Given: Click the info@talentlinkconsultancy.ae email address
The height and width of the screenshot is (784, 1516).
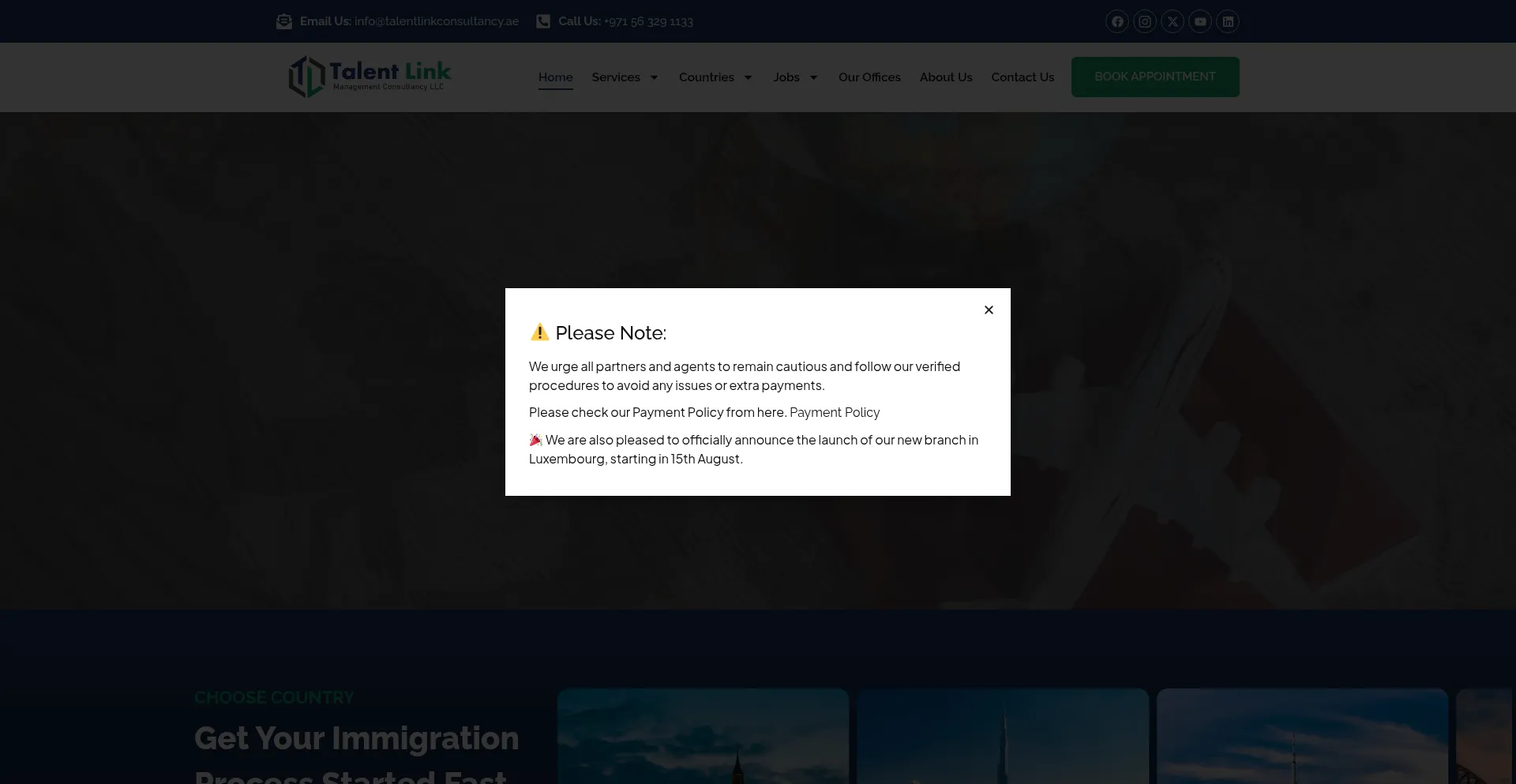Looking at the screenshot, I should point(436,21).
